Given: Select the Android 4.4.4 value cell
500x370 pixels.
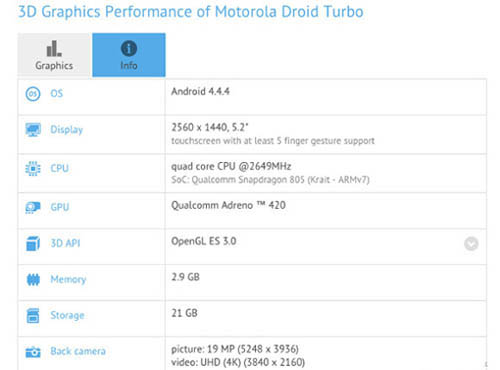Looking at the screenshot, I should click(x=326, y=97).
